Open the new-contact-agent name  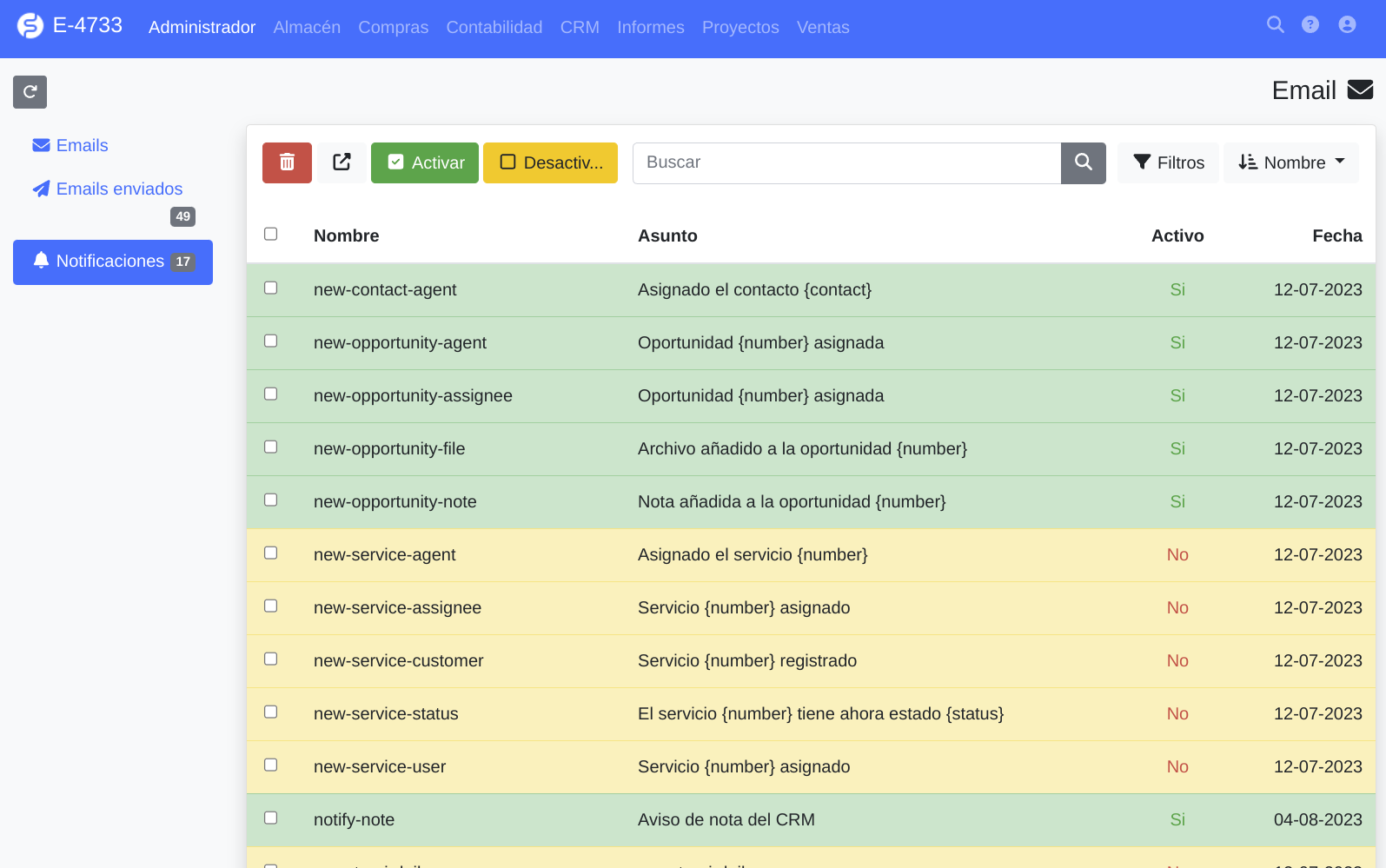click(385, 289)
